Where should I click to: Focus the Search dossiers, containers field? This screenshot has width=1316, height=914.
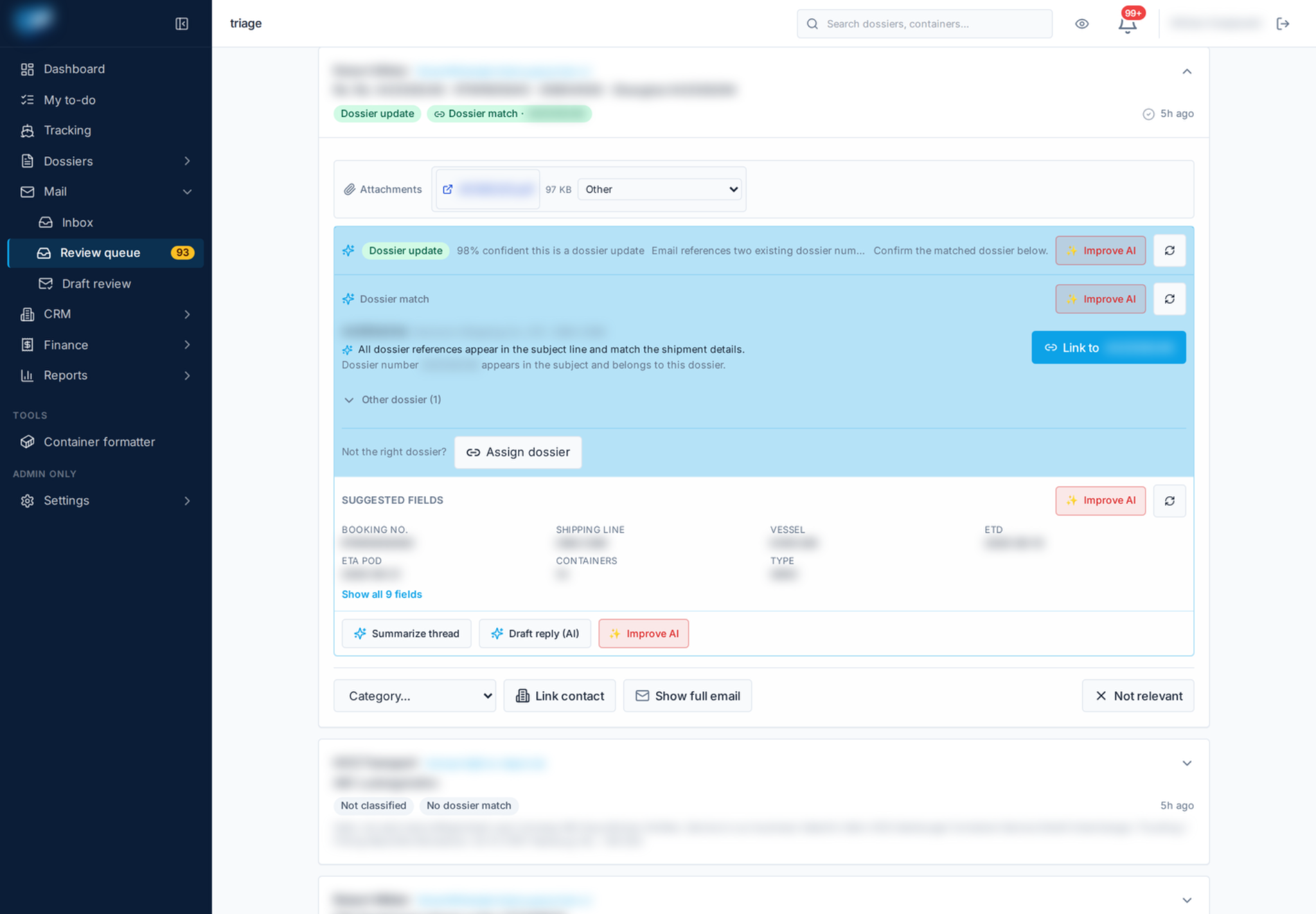click(925, 24)
